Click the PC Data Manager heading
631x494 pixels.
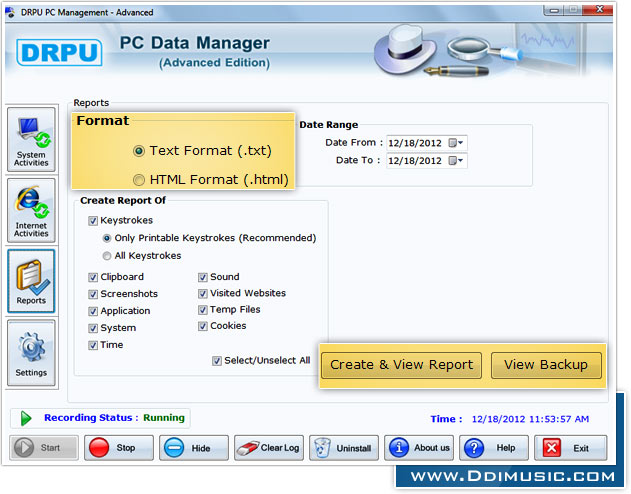pos(195,43)
